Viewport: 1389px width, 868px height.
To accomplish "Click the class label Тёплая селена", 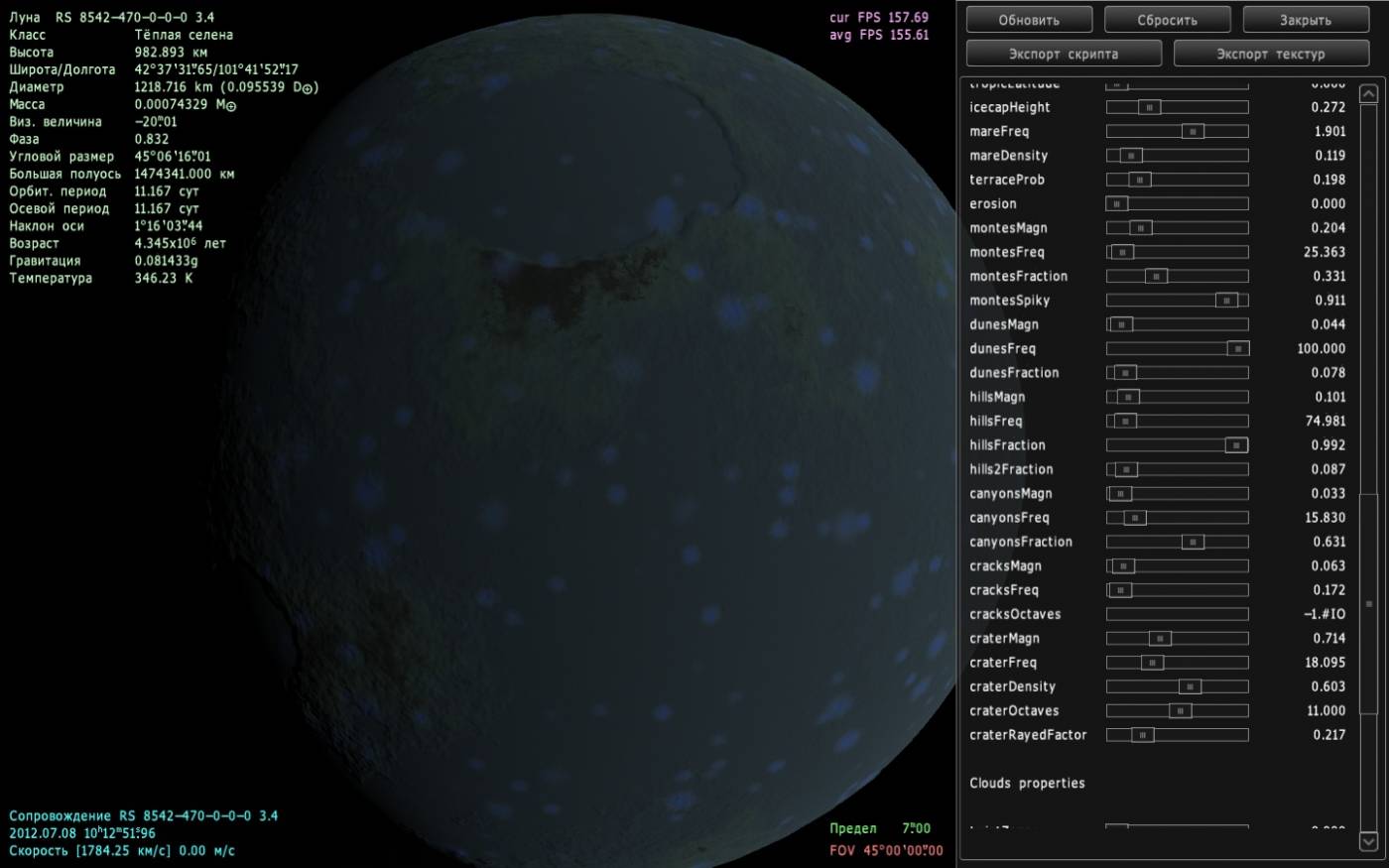I will tap(184, 35).
